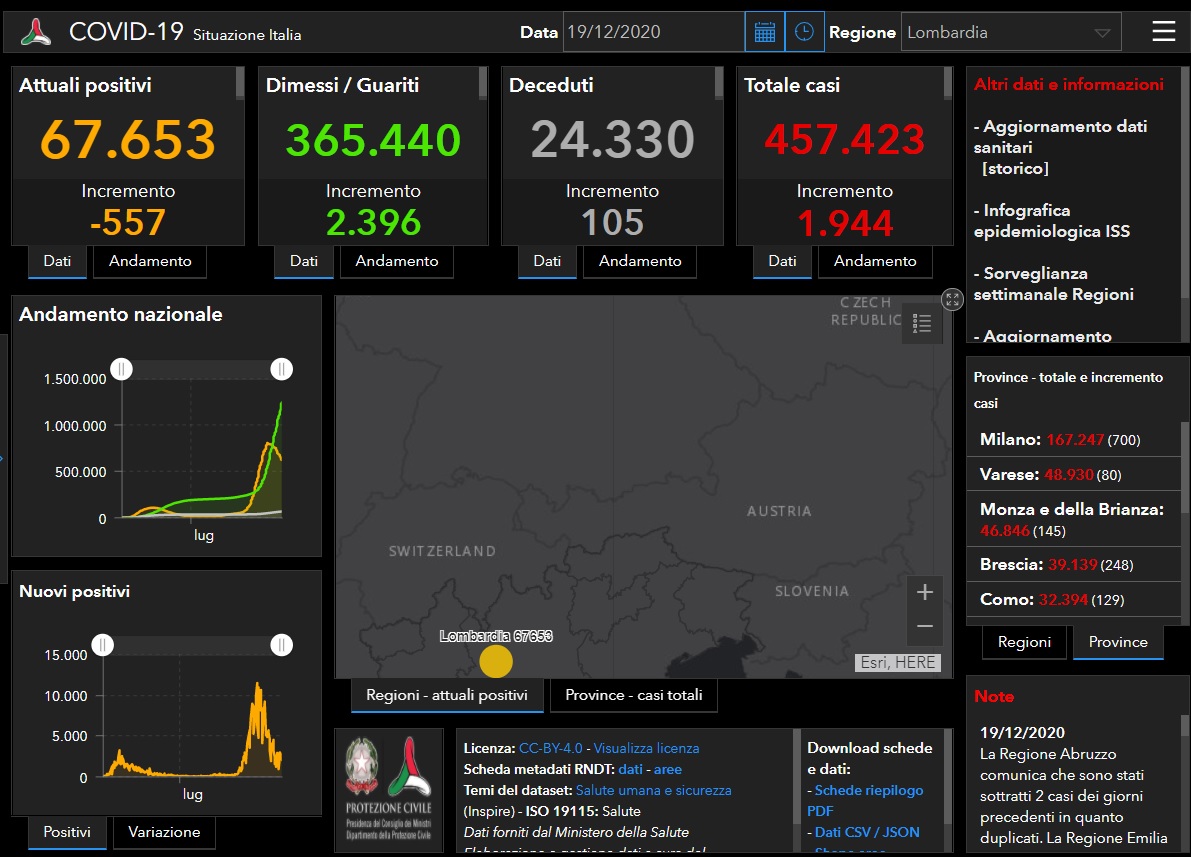The height and width of the screenshot is (857, 1191).
Task: Open Infografica epidemiologica ISS link
Action: tap(1052, 221)
